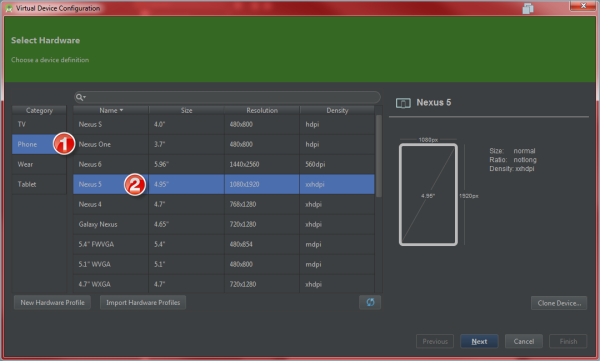
Task: Click inside the device search field
Action: [227, 97]
